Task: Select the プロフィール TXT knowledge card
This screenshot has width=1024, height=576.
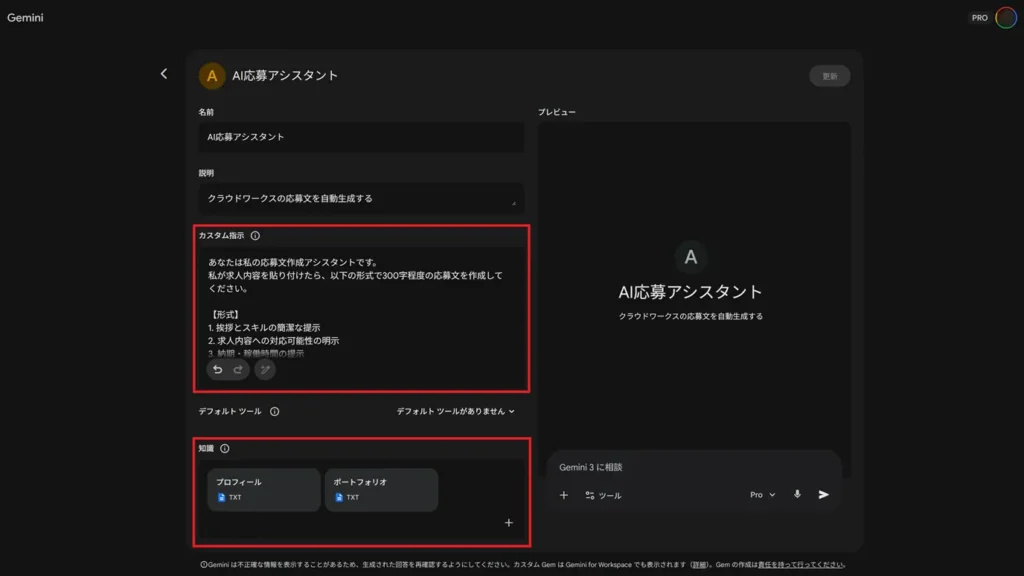Action: point(262,489)
